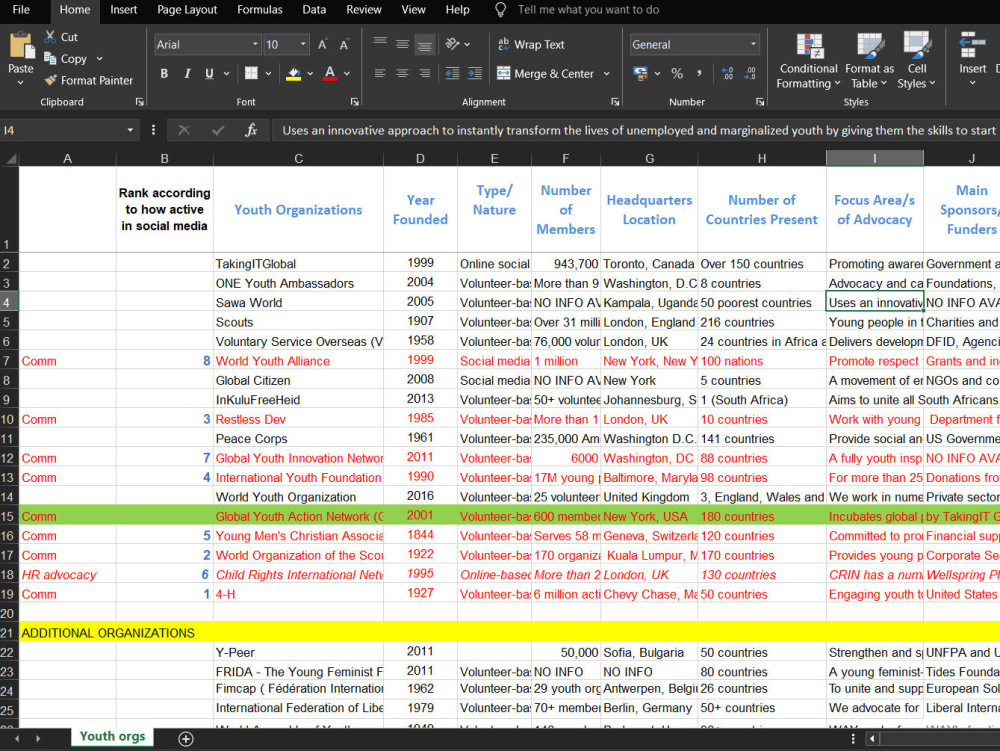Apply middle align to cells
This screenshot has height=751, width=1000.
(402, 43)
